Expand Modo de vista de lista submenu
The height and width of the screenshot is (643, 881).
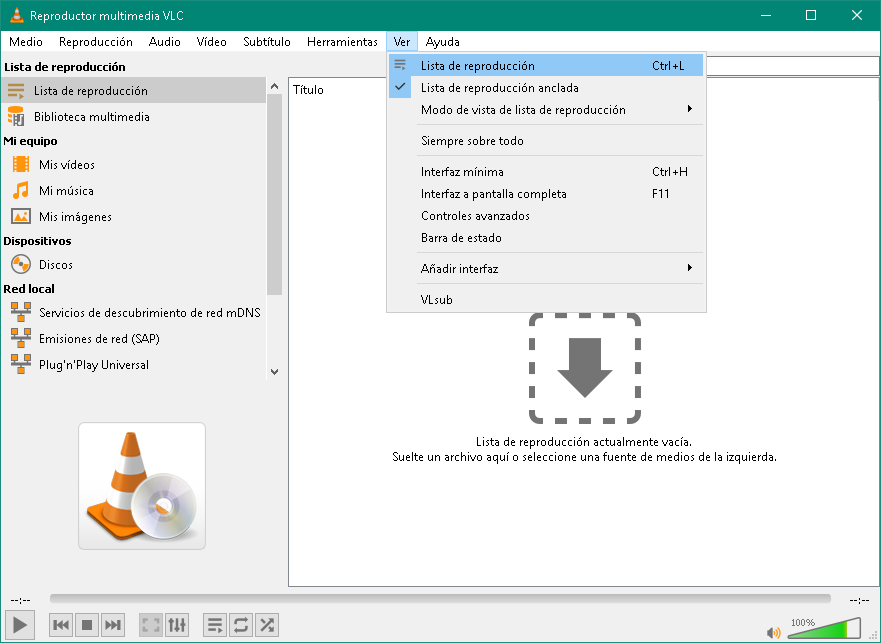click(x=546, y=110)
